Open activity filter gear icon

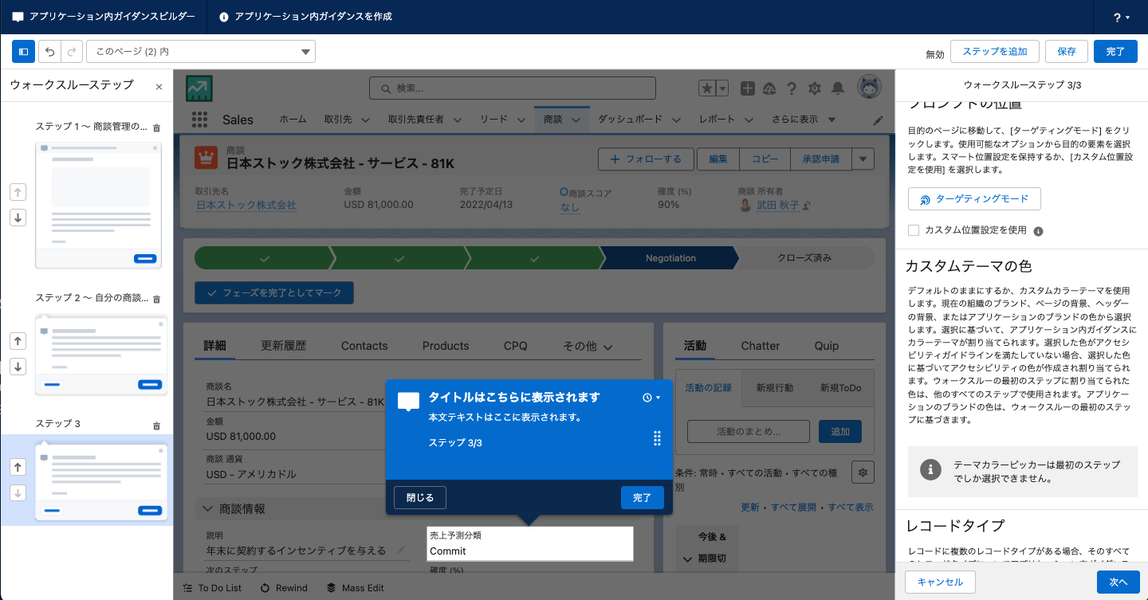coord(863,473)
